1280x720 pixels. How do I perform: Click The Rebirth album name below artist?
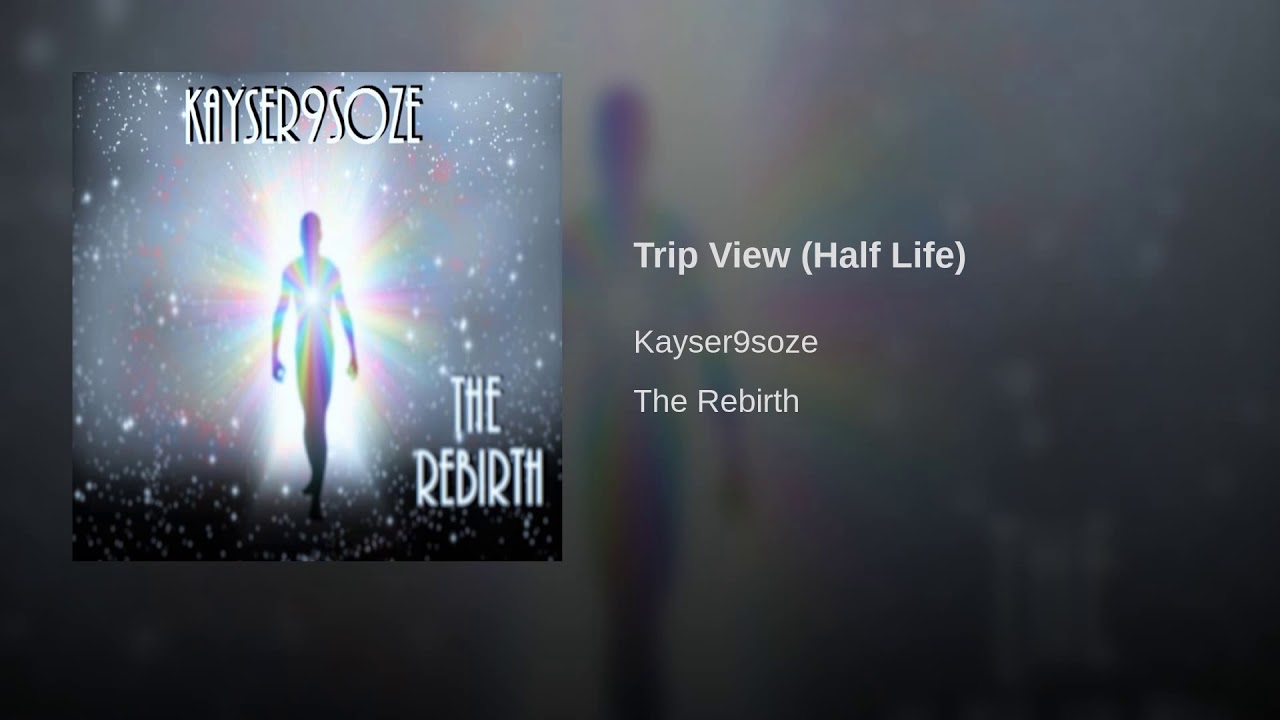pos(716,401)
